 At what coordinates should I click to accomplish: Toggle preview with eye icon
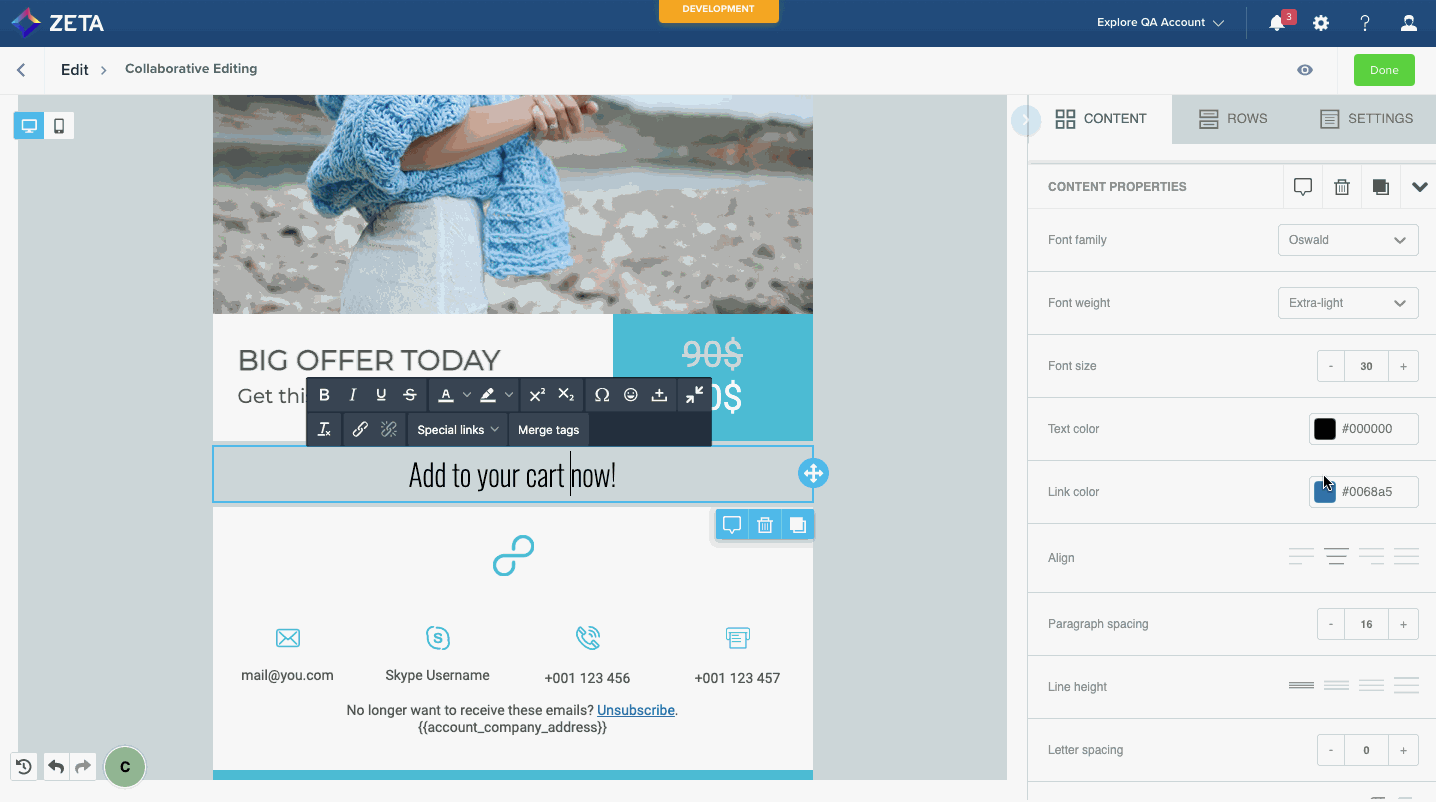coord(1305,70)
